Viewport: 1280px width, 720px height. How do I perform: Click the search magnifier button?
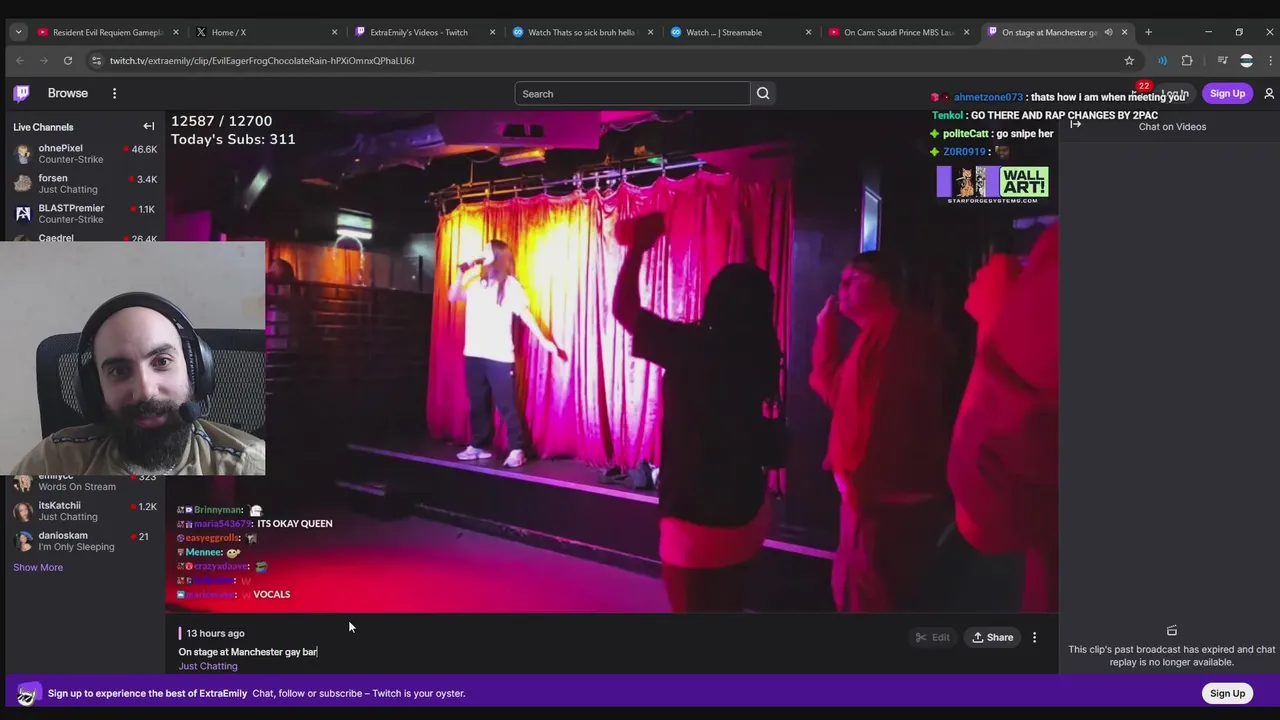[x=763, y=93]
